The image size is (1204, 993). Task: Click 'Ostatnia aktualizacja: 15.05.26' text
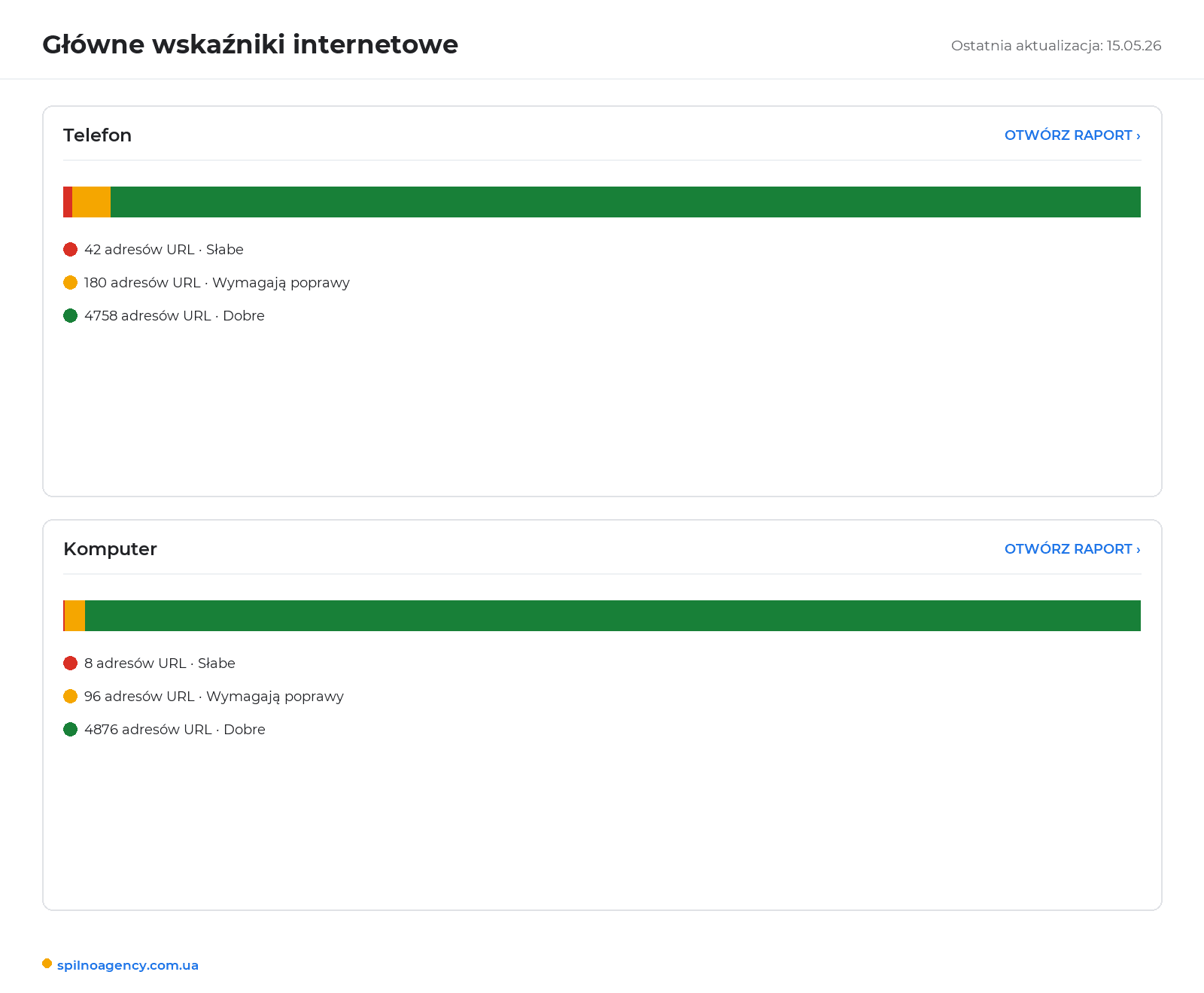click(x=1056, y=45)
